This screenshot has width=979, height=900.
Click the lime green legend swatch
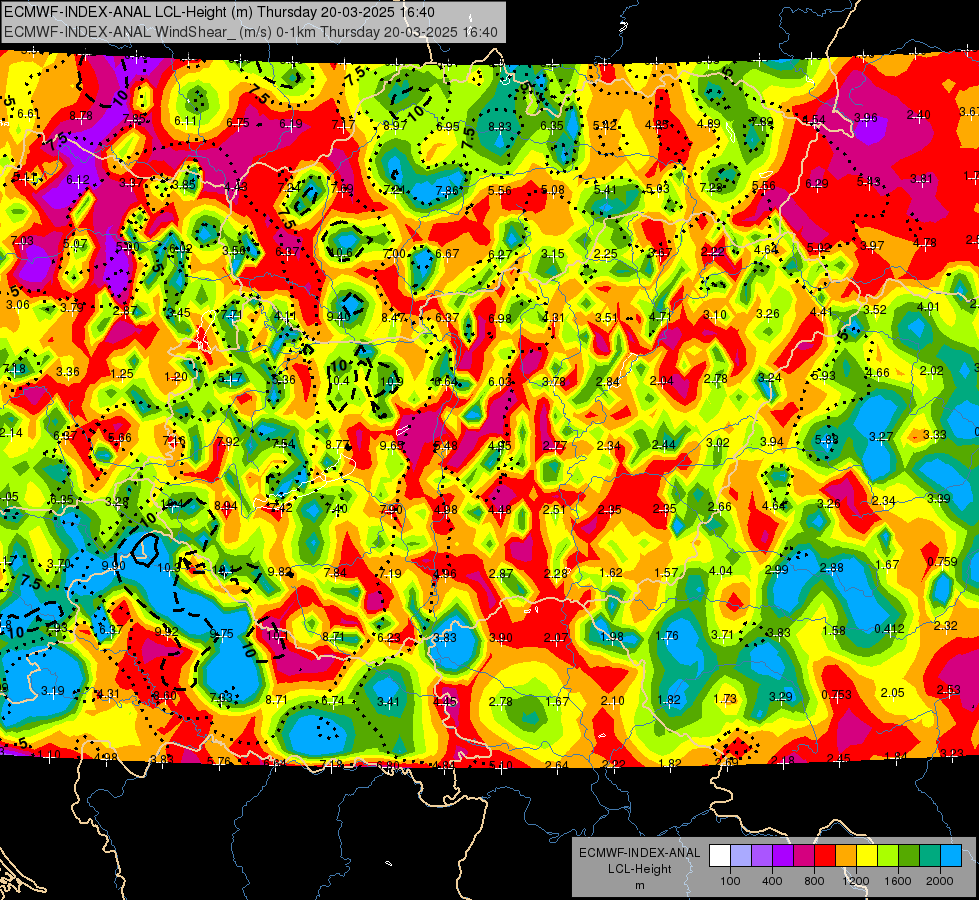888,855
